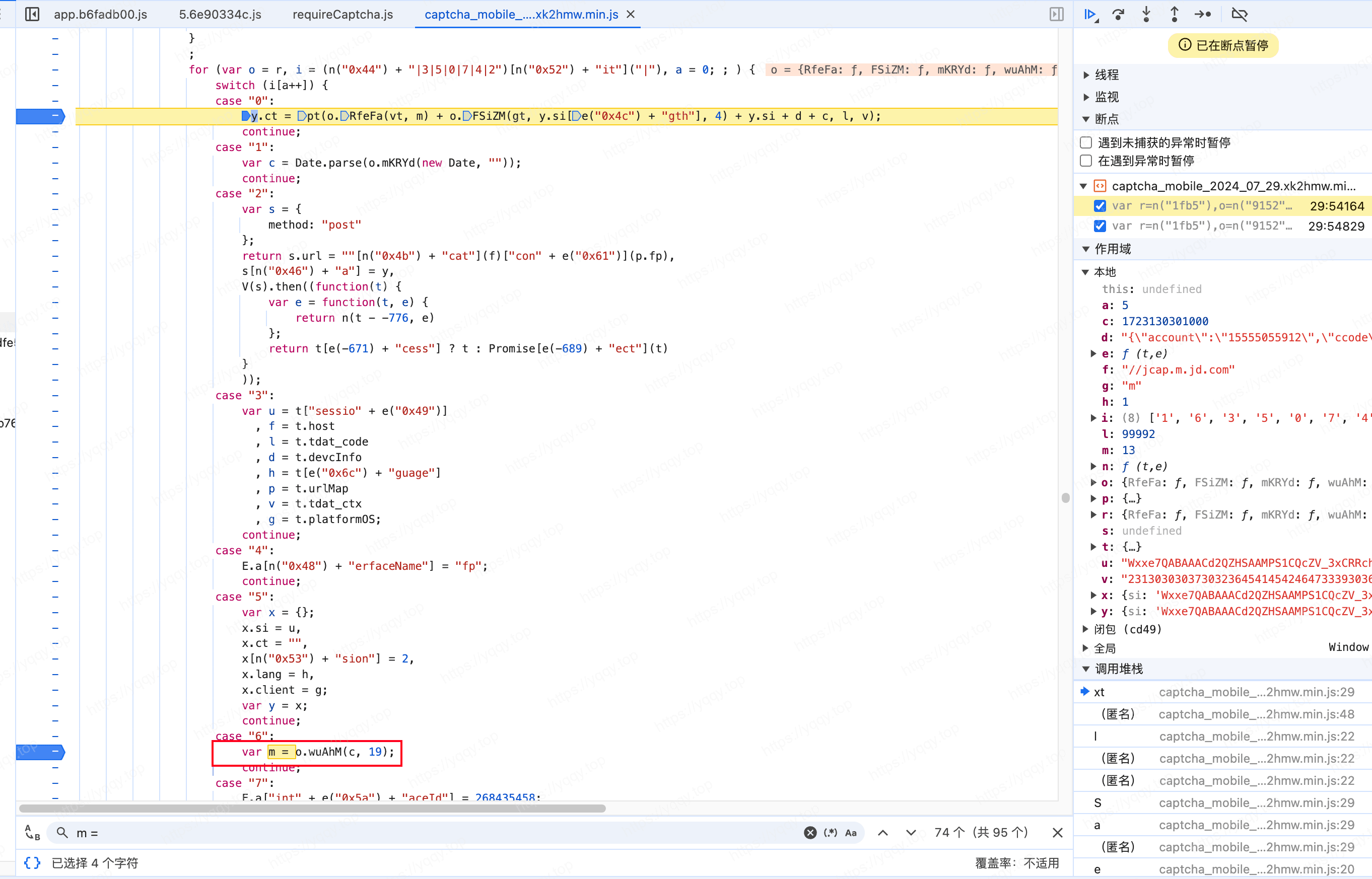Viewport: 1372px width, 879px height.
Task: Expand the 闭包 (cd49) scope
Action: point(1085,629)
